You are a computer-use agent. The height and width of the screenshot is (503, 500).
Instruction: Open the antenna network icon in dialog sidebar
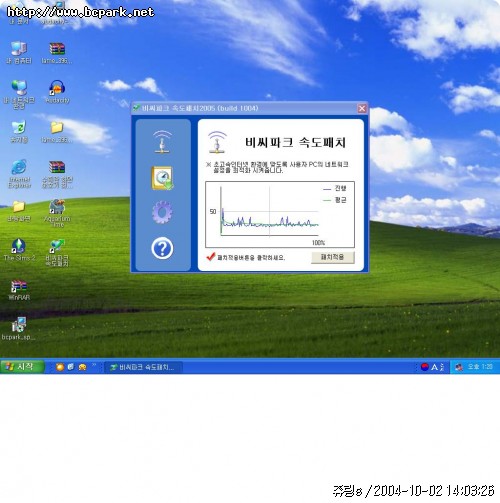click(x=162, y=142)
